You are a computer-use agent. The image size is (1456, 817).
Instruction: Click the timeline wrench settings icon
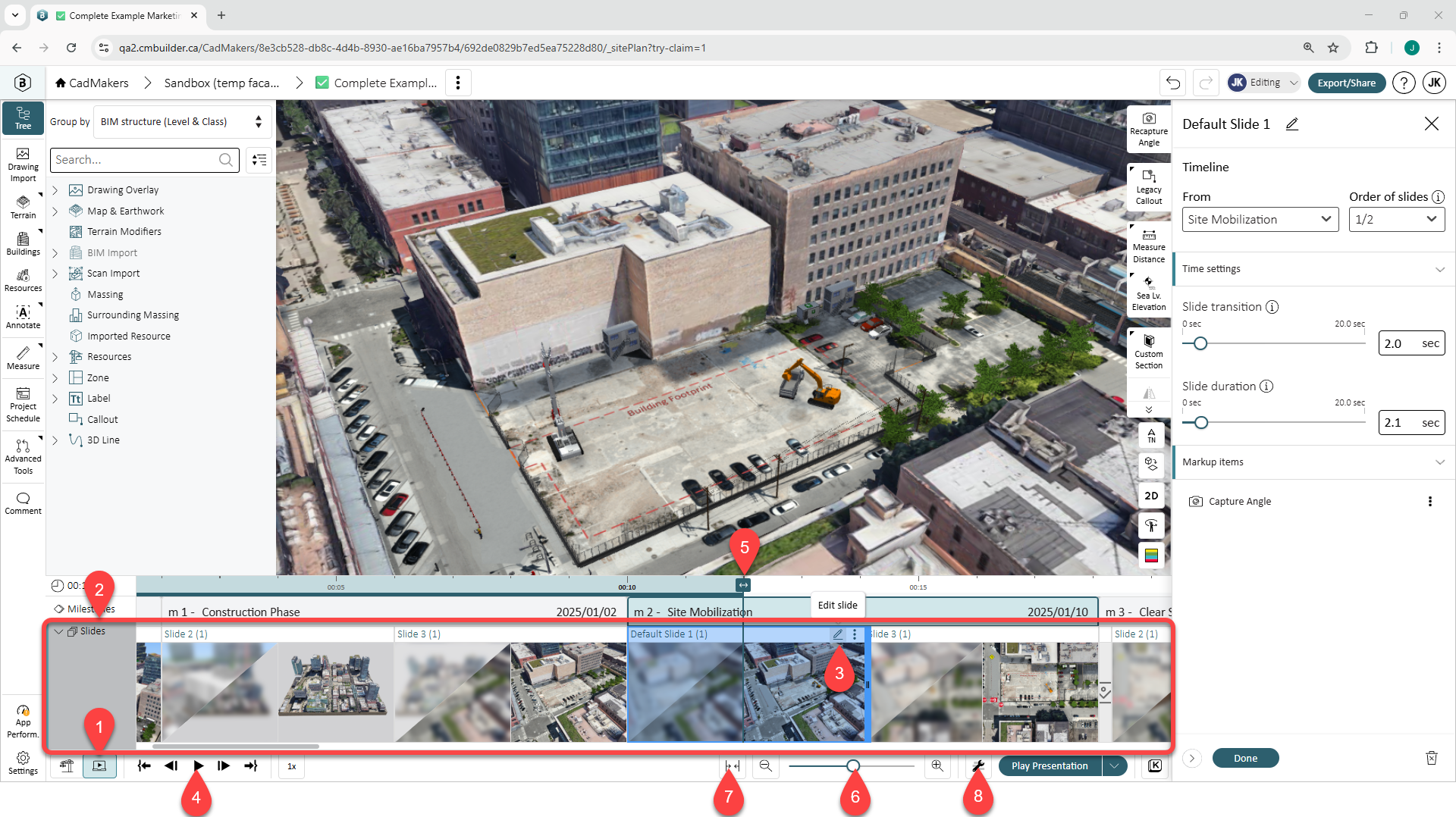(978, 766)
